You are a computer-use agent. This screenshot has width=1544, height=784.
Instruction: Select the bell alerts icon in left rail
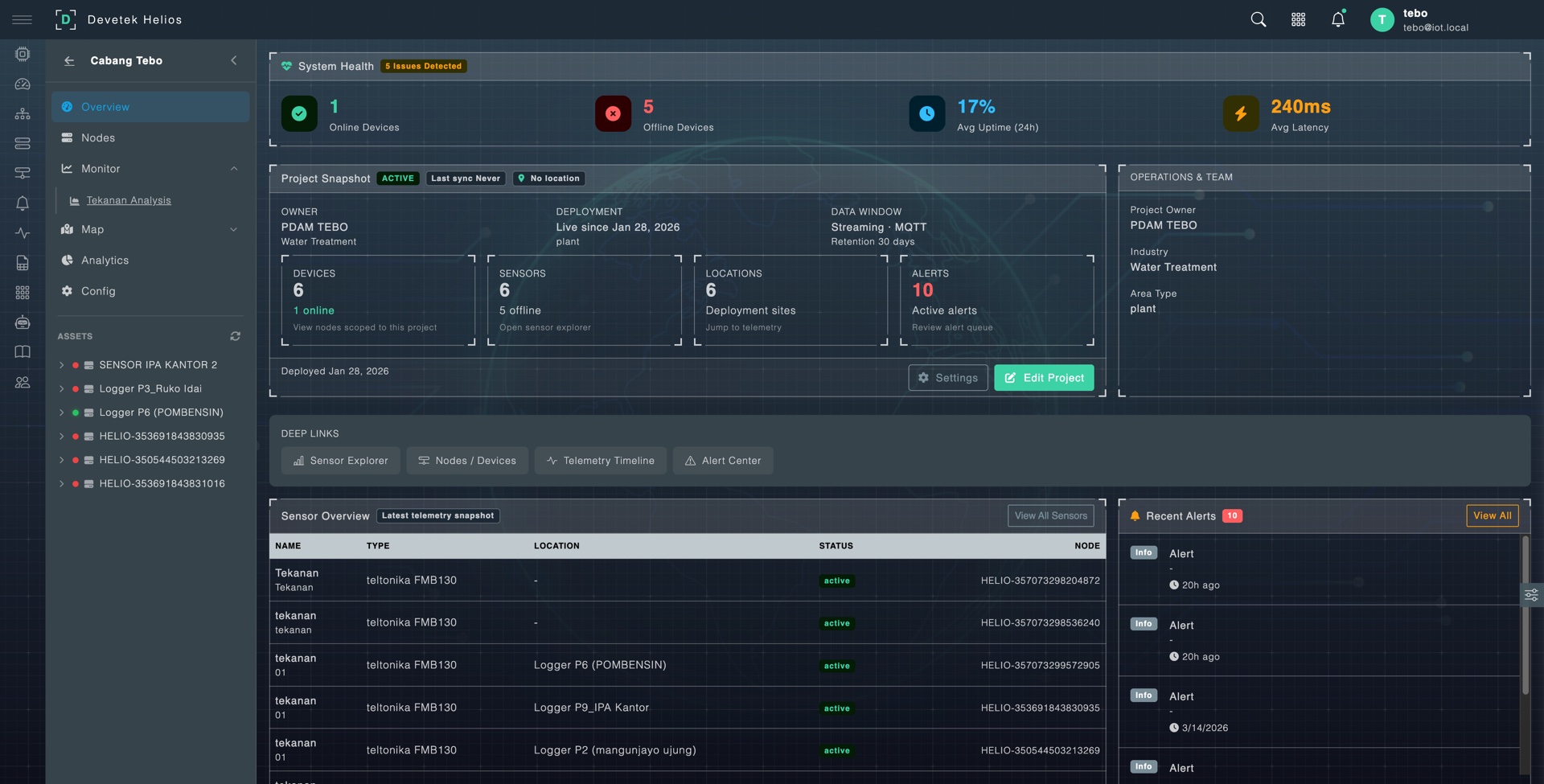[23, 203]
